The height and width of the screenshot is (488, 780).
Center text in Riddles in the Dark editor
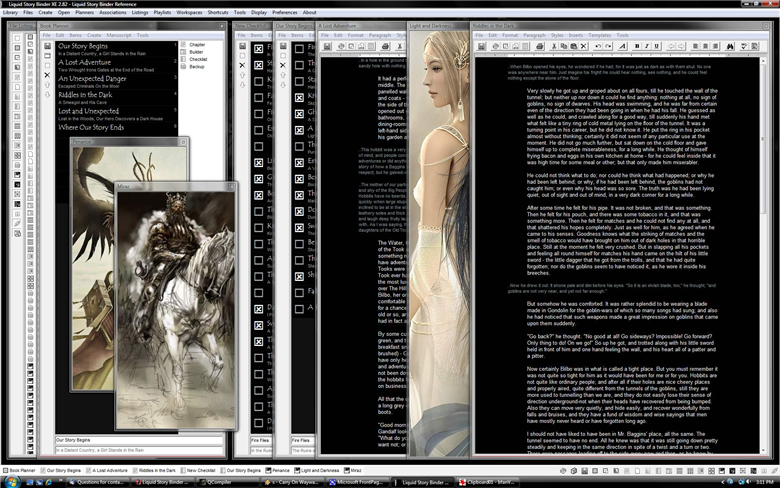(x=705, y=46)
